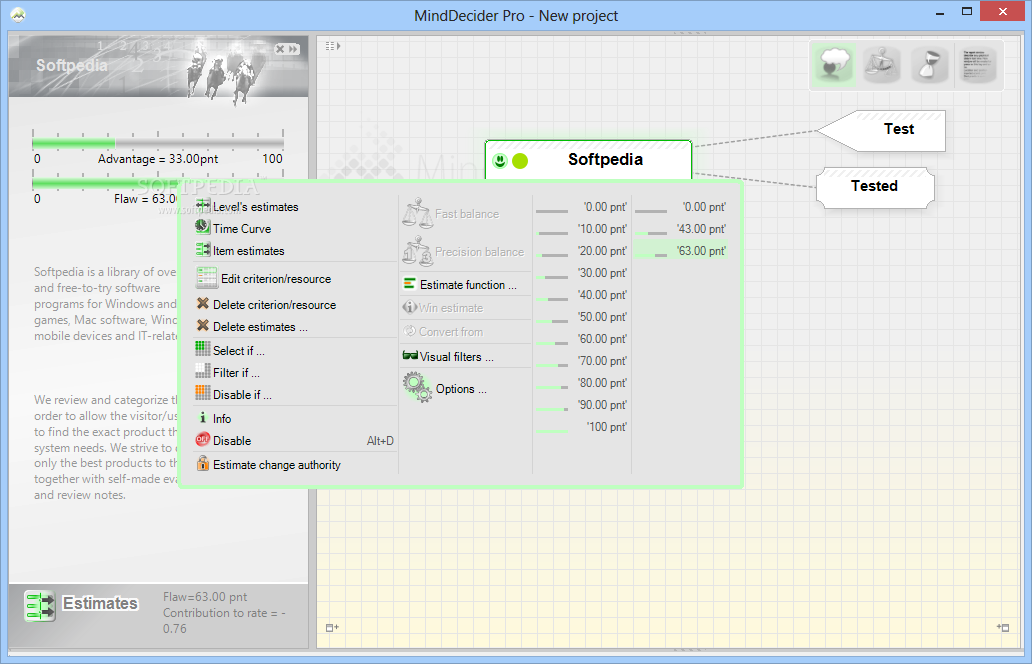Pick the '60.00 pnt' value
1032x664 pixels.
582,338
